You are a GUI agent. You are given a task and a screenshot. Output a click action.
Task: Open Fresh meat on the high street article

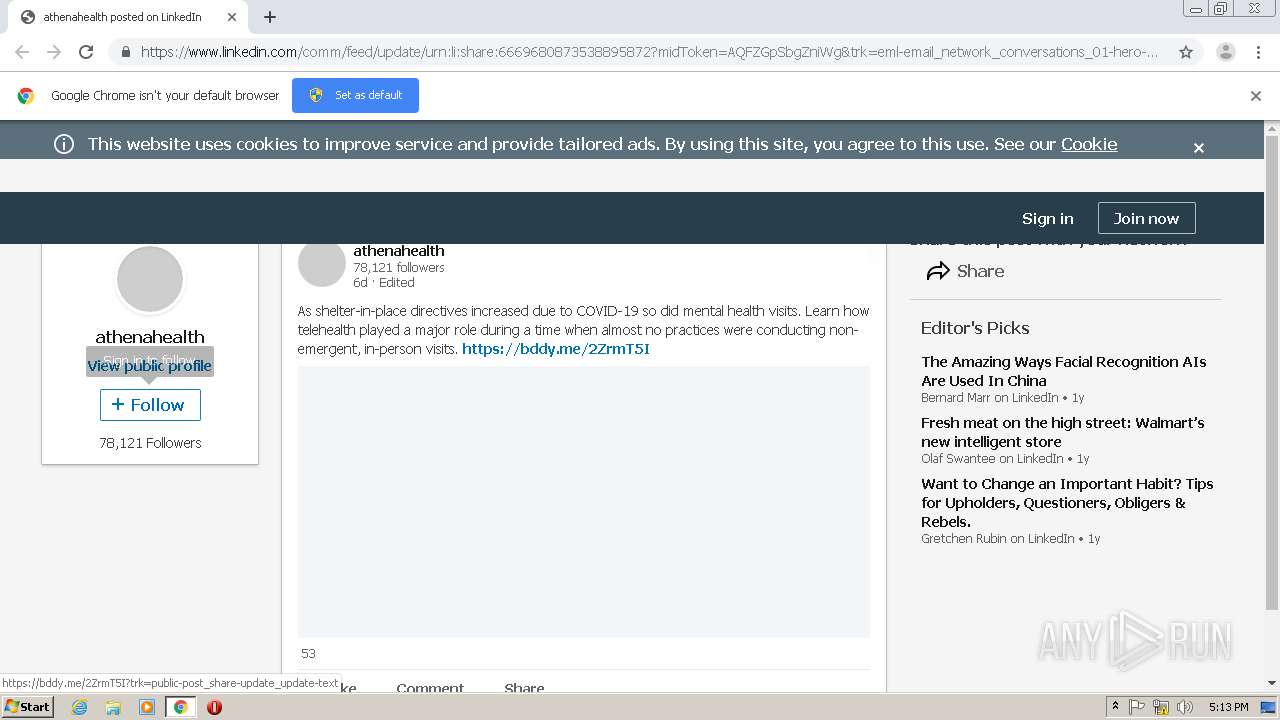(1062, 432)
